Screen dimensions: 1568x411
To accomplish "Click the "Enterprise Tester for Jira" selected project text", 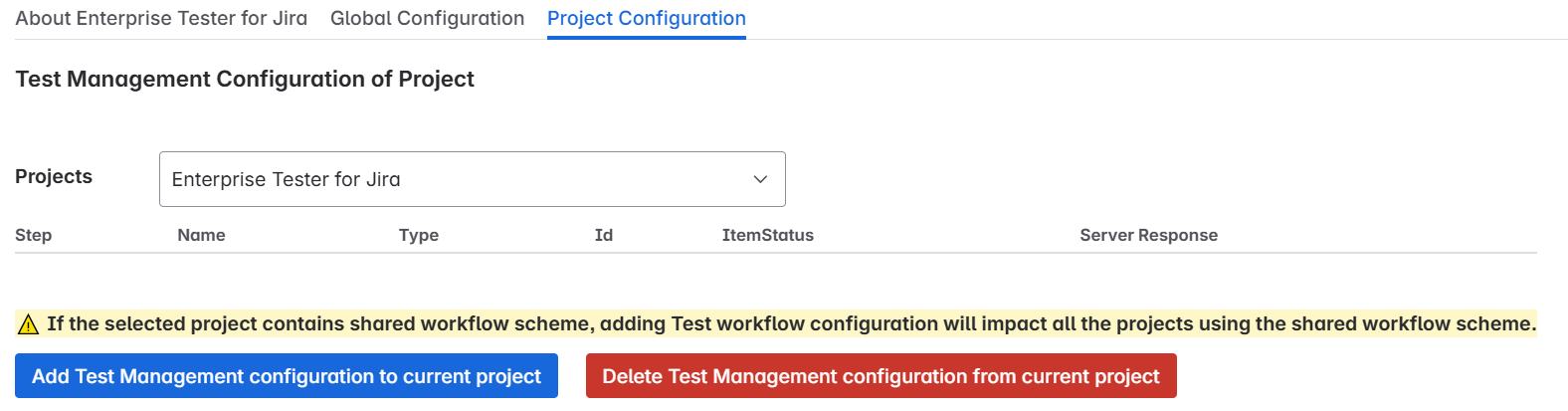I will point(286,179).
